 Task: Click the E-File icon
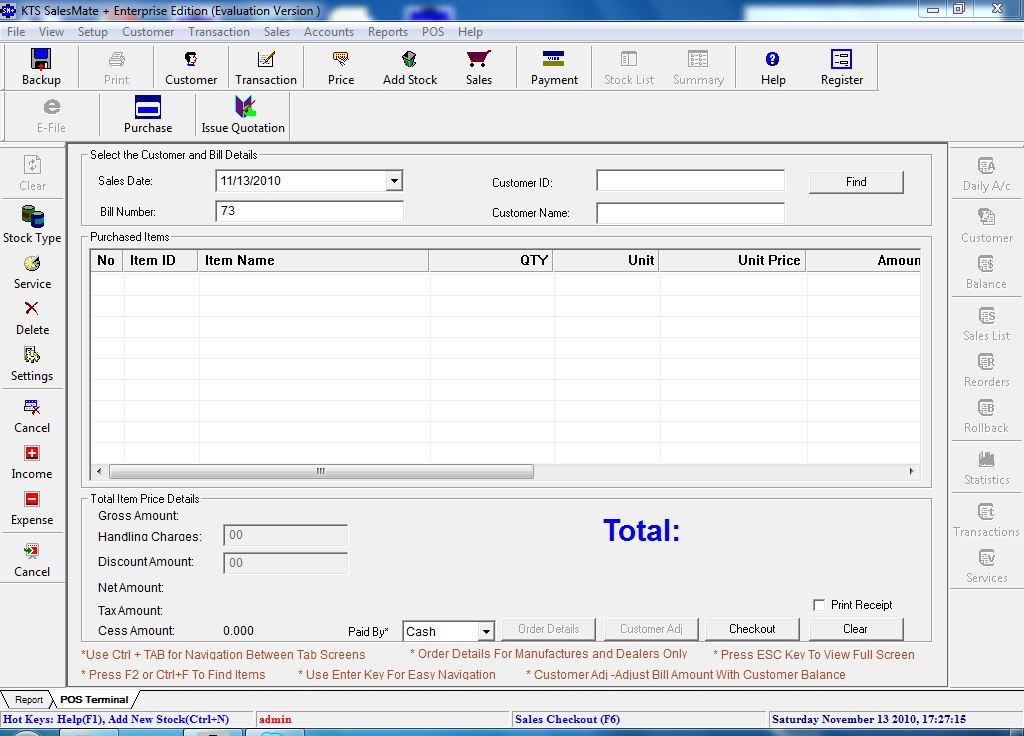(x=51, y=115)
